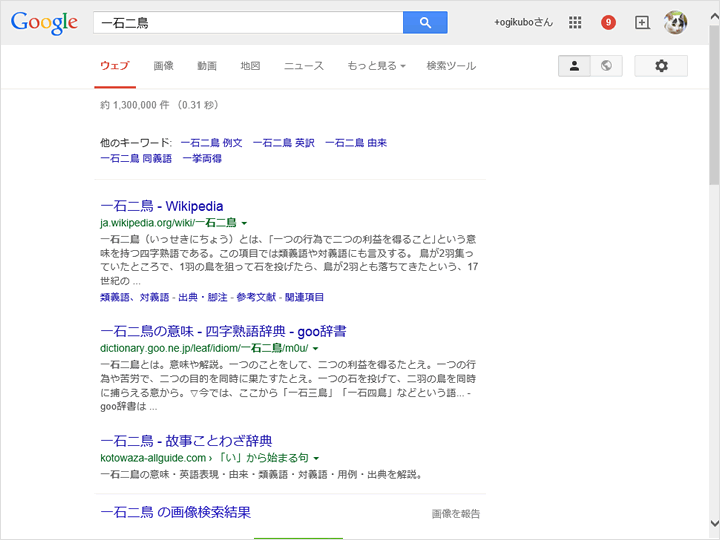Screen dimensions: 720x540
Task: Click 「い」から始まる句 breadcrumb
Action: (x=264, y=458)
